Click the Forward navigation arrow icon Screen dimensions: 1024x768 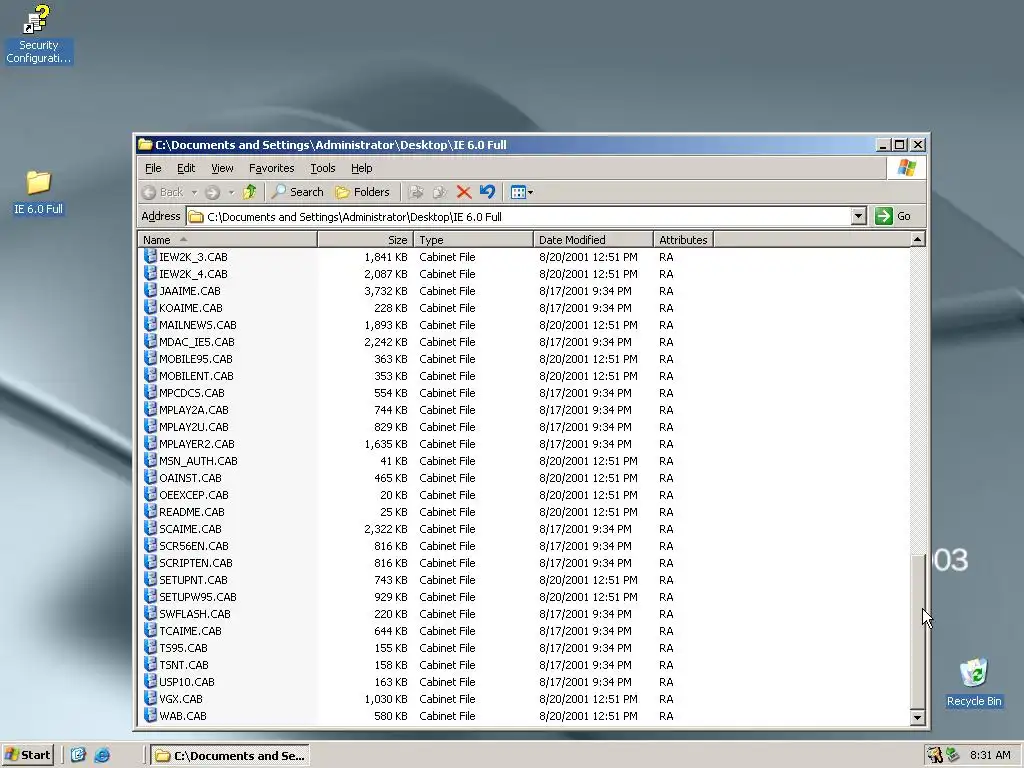[212, 192]
